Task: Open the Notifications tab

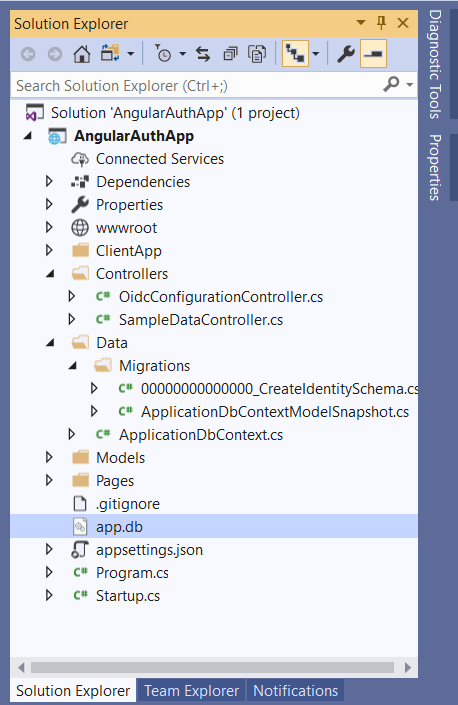Action: pos(295,691)
